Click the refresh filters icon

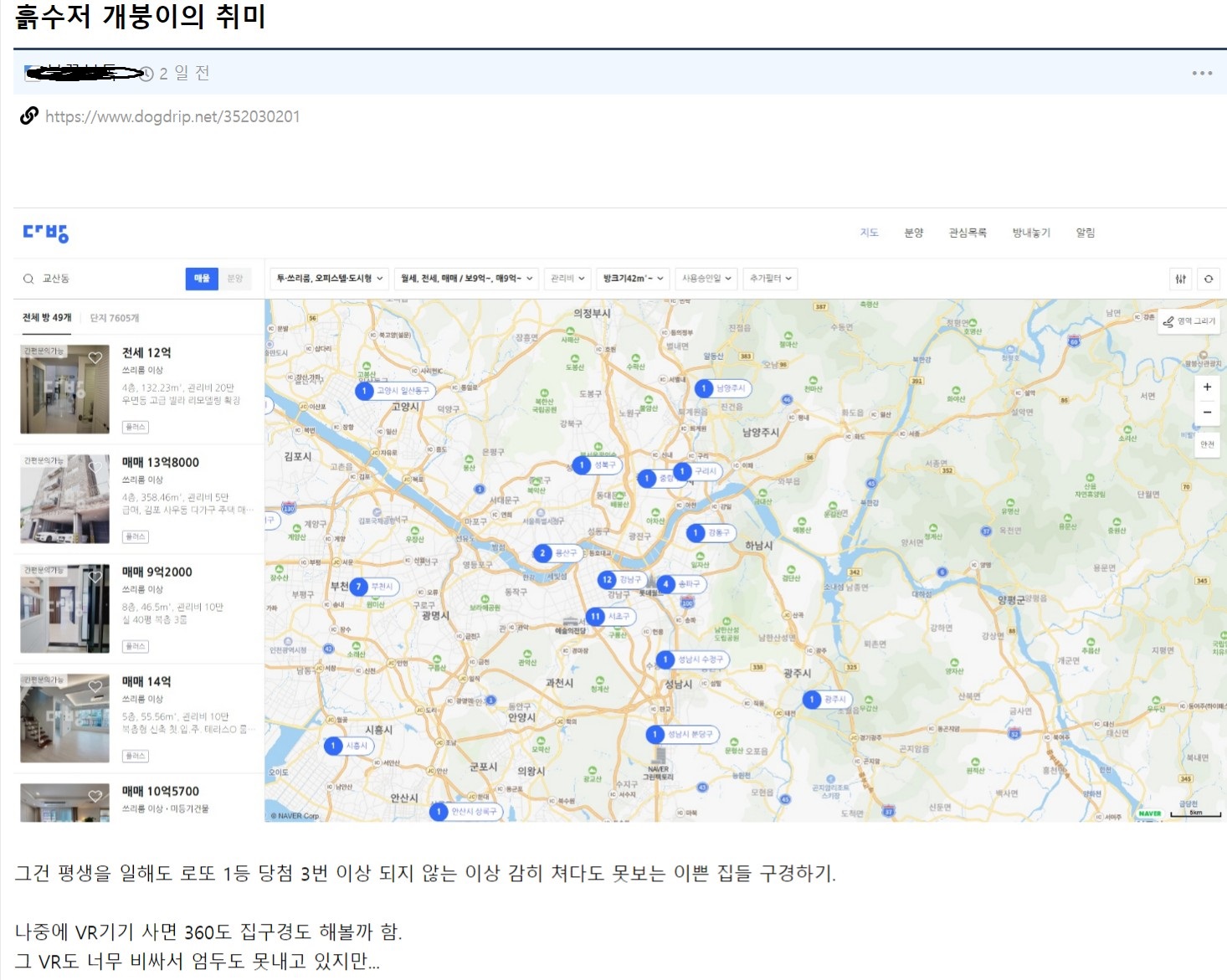pos(1208,279)
